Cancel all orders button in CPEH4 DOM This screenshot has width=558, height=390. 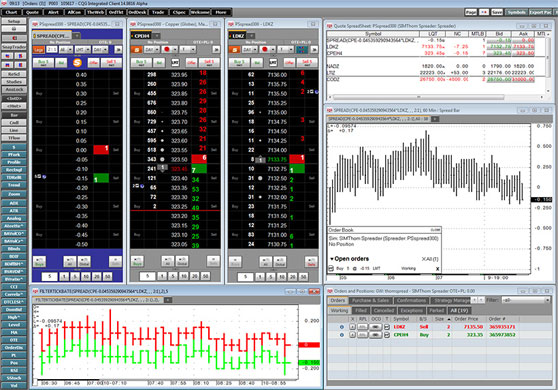click(x=168, y=262)
